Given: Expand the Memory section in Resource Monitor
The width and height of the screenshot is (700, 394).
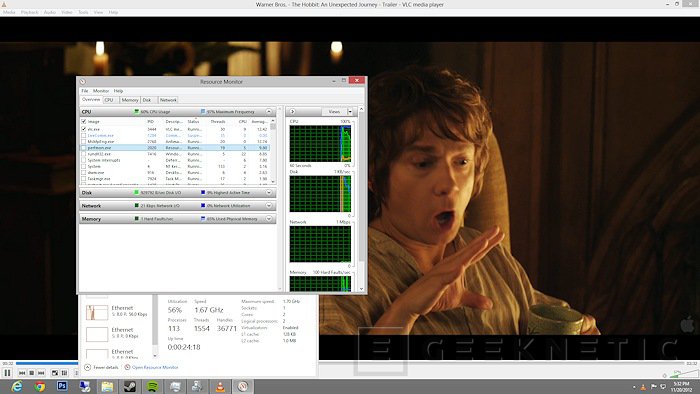Looking at the screenshot, I should (x=269, y=219).
